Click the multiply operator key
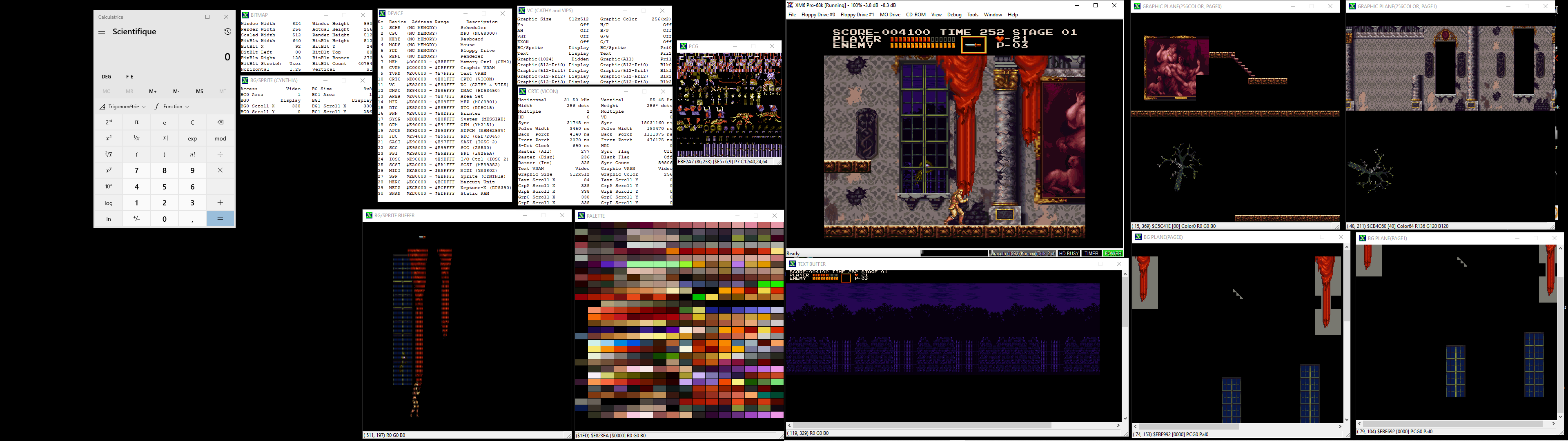 point(220,171)
